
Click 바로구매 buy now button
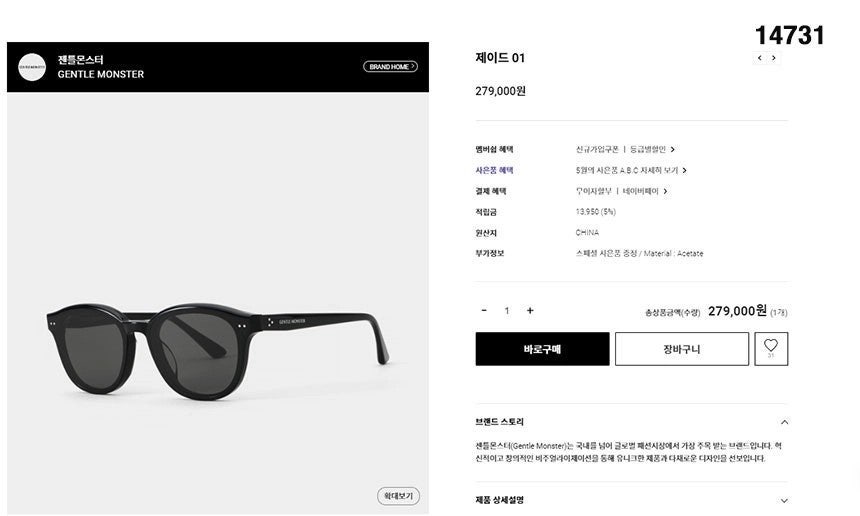pos(542,349)
